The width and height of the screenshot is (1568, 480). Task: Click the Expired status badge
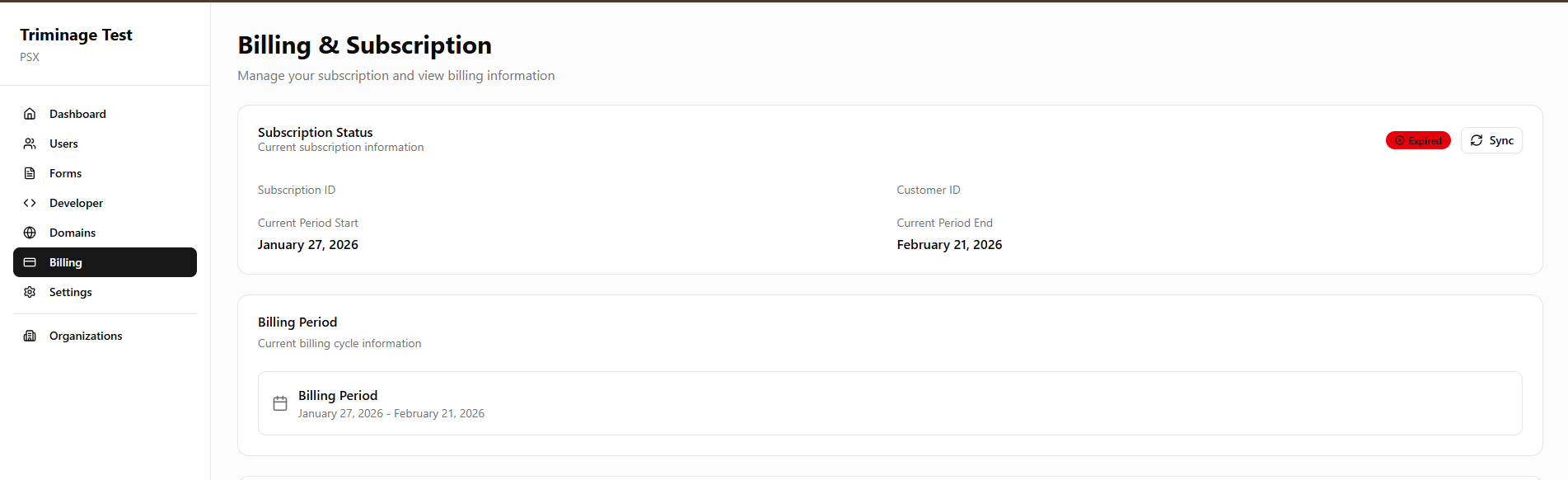click(1418, 140)
